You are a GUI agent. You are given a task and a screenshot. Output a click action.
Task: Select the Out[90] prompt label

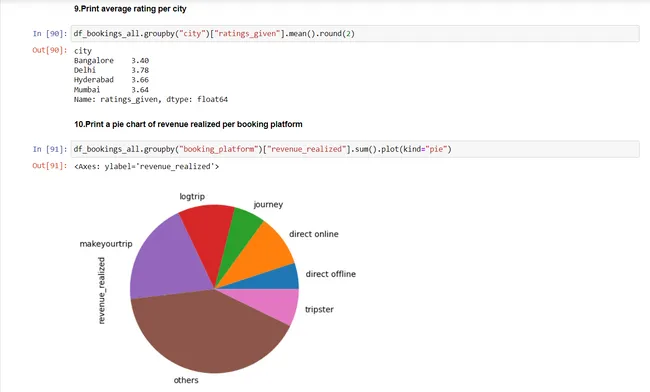(x=50, y=50)
